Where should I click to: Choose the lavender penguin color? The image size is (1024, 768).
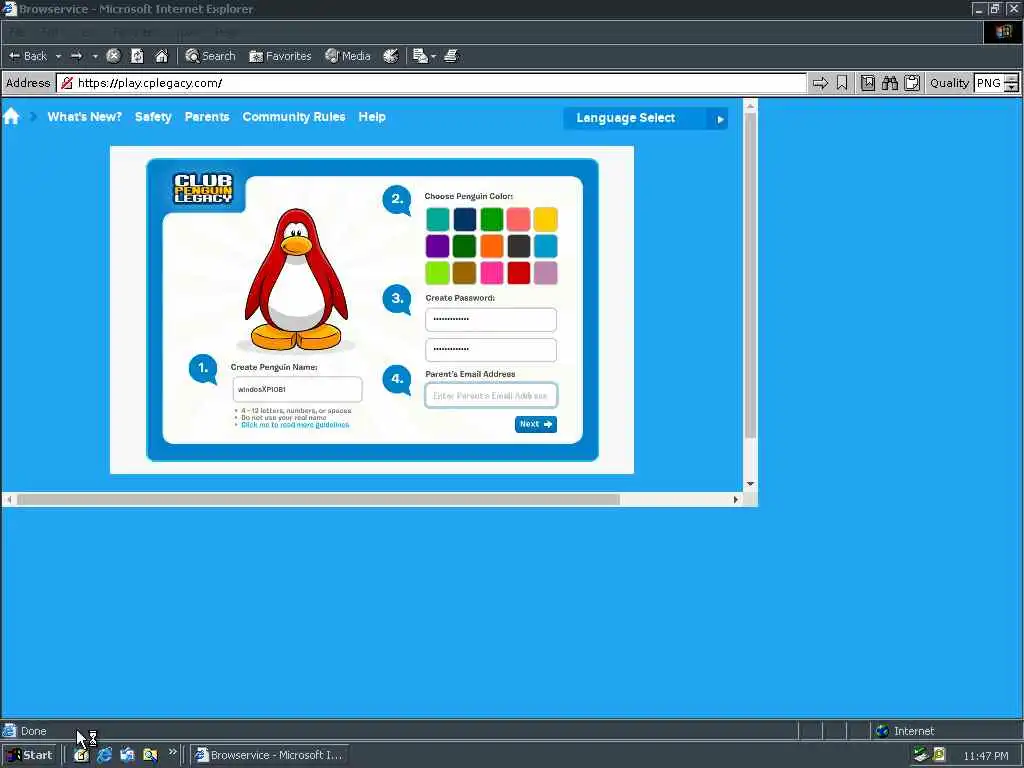click(x=545, y=273)
